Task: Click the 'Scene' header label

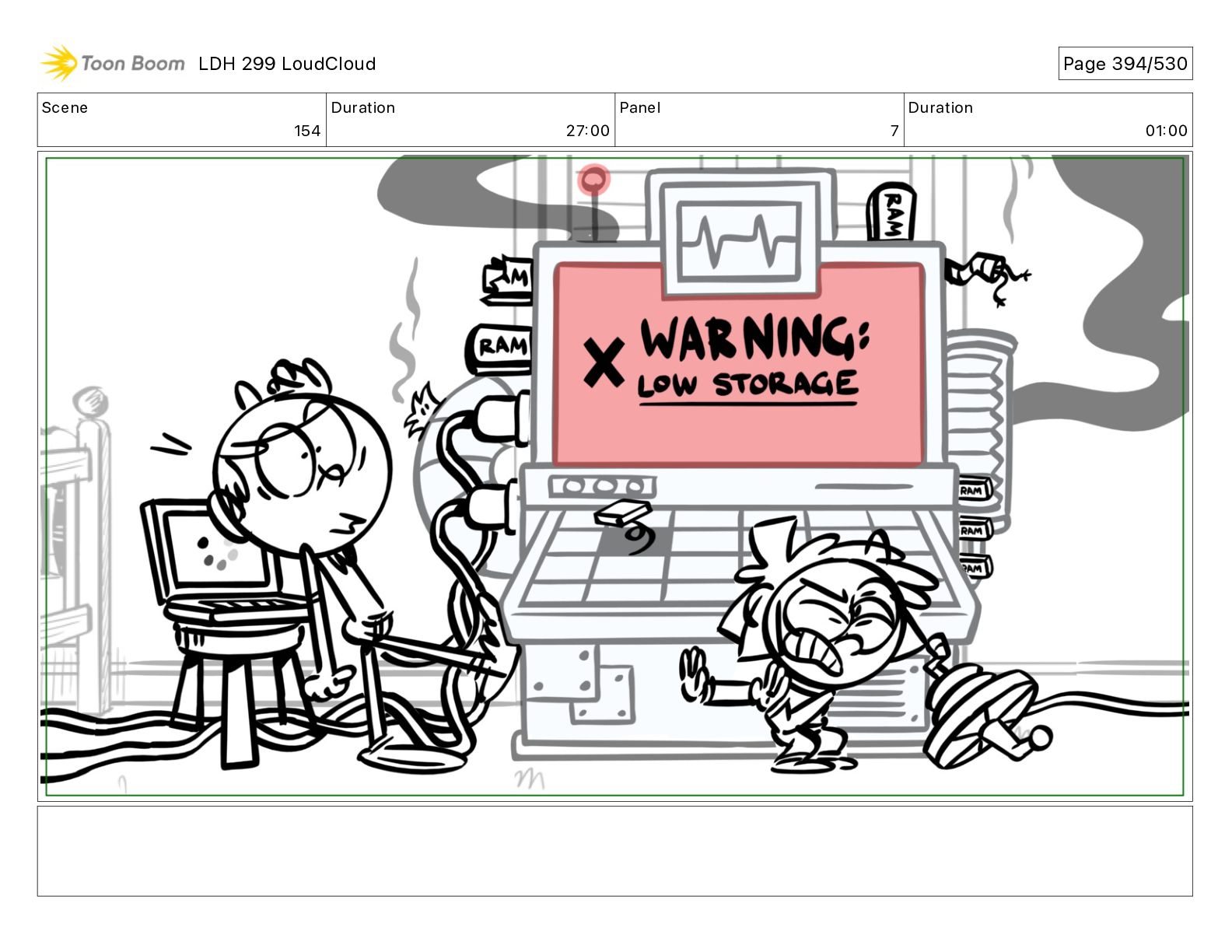Action: (65, 107)
